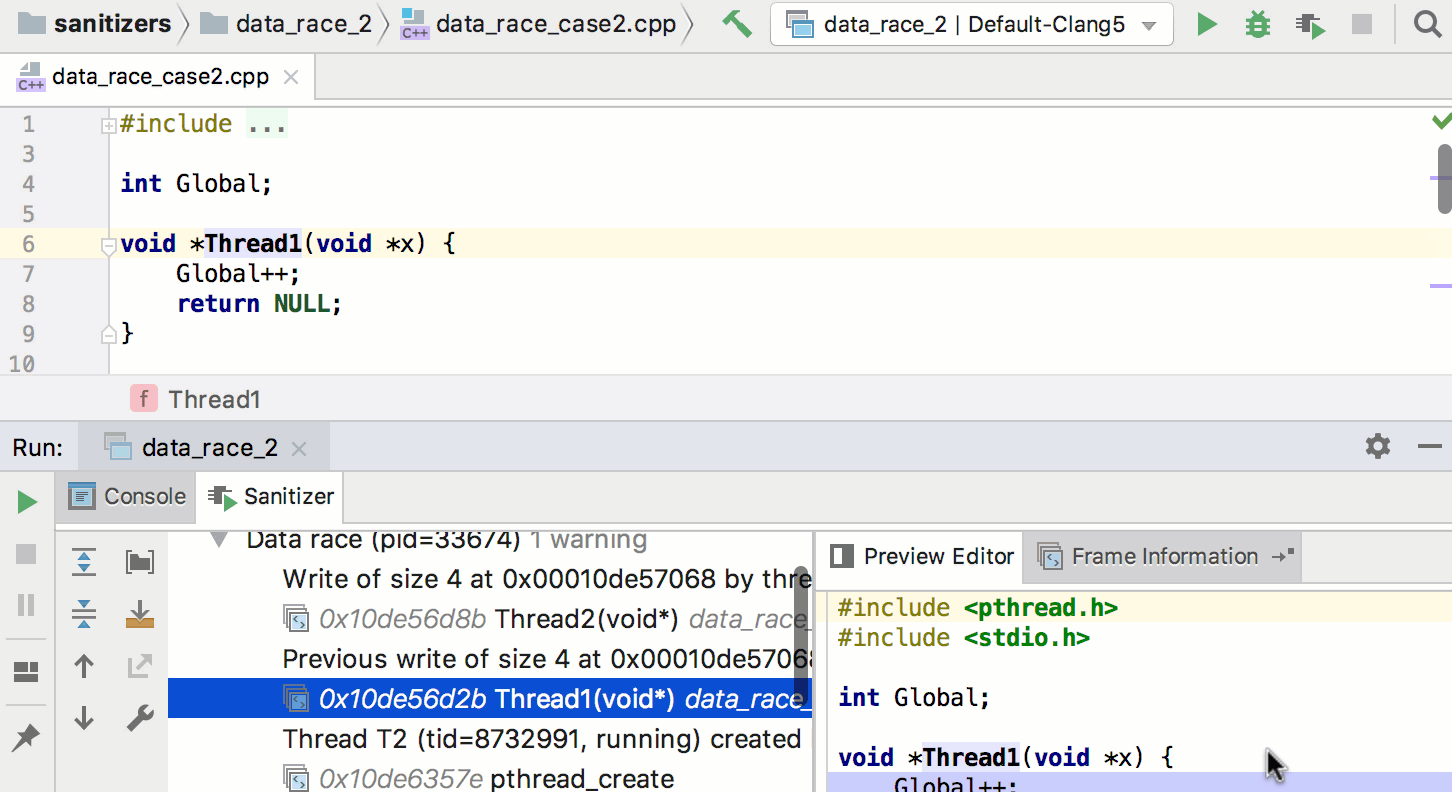The image size is (1452, 792).
Task: Click 'return NULL;' on line 8
Action: coord(260,304)
